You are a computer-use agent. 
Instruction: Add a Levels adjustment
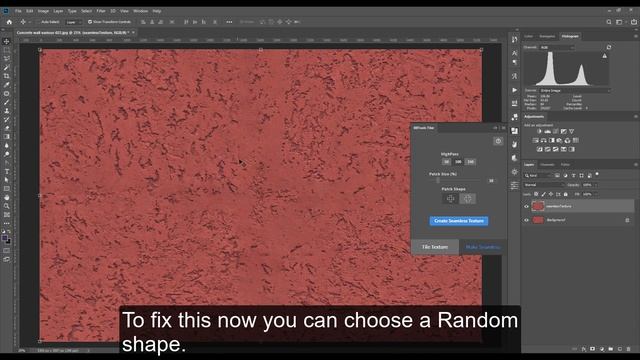[x=547, y=131]
